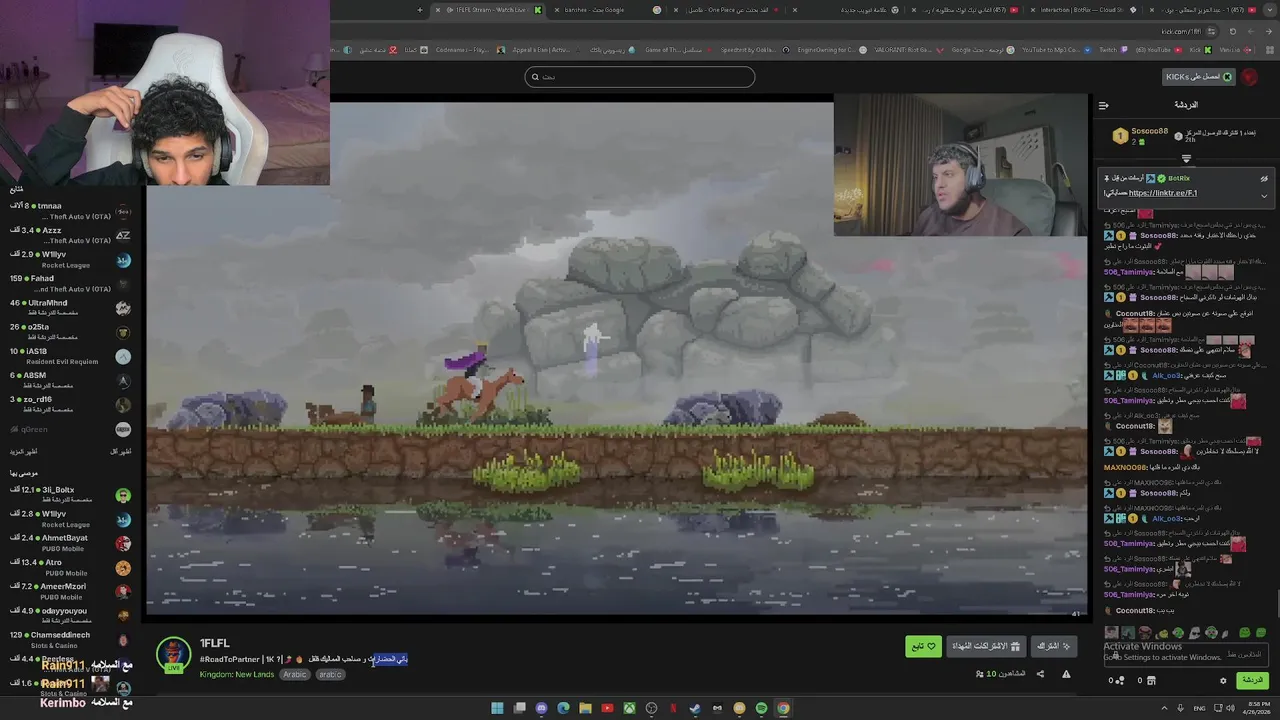Share the stream via share icon
Image resolution: width=1280 pixels, height=720 pixels.
(x=1040, y=674)
